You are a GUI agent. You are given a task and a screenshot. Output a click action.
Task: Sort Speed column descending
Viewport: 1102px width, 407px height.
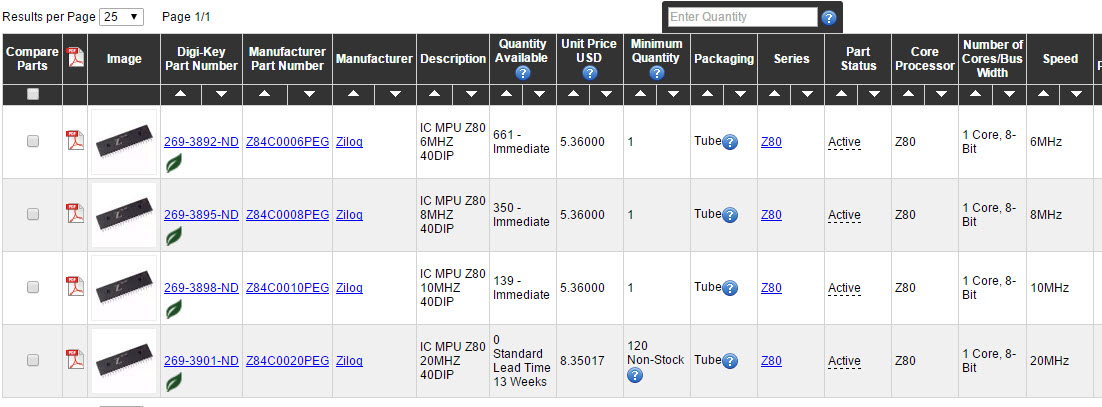tap(1076, 94)
